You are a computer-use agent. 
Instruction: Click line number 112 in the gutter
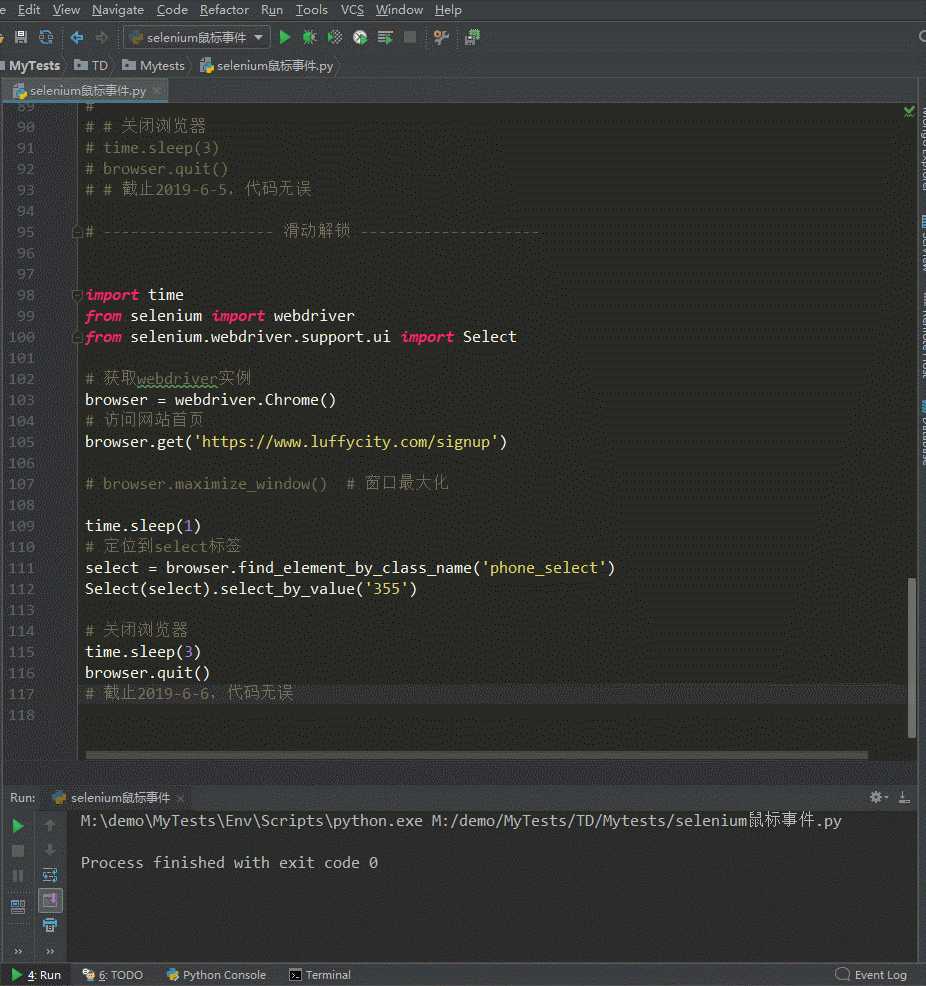21,589
